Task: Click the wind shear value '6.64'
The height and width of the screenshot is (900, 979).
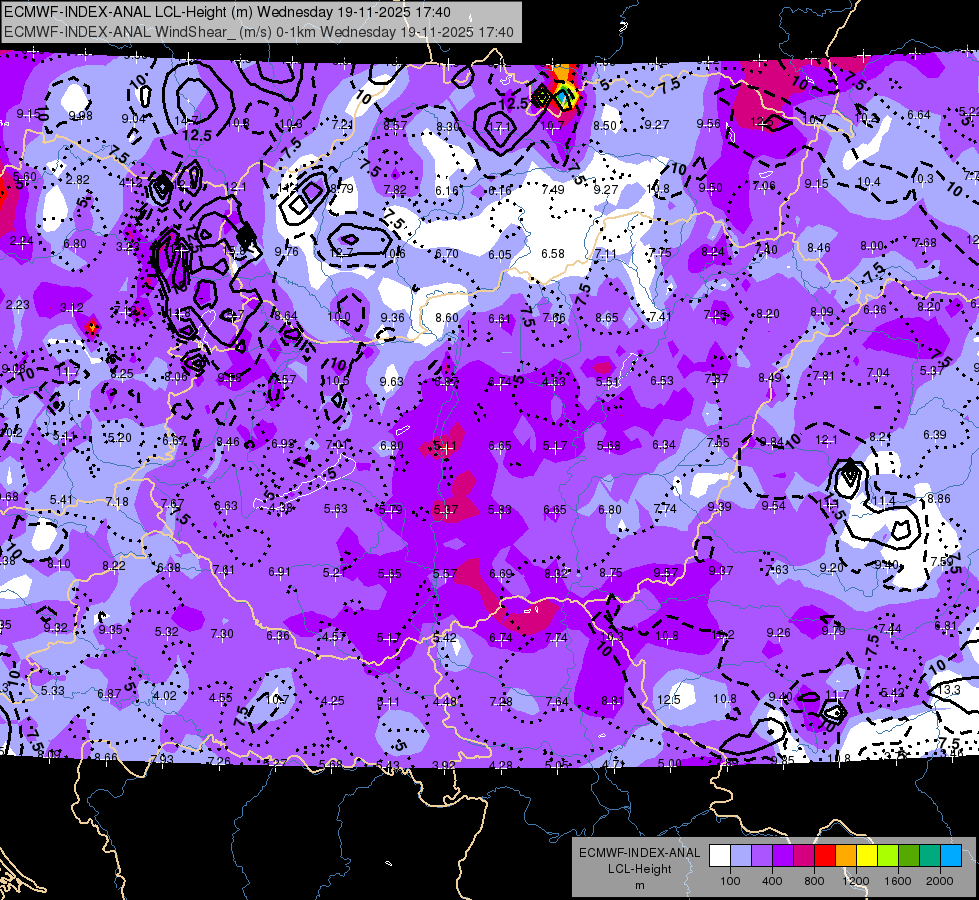Action: coord(919,115)
